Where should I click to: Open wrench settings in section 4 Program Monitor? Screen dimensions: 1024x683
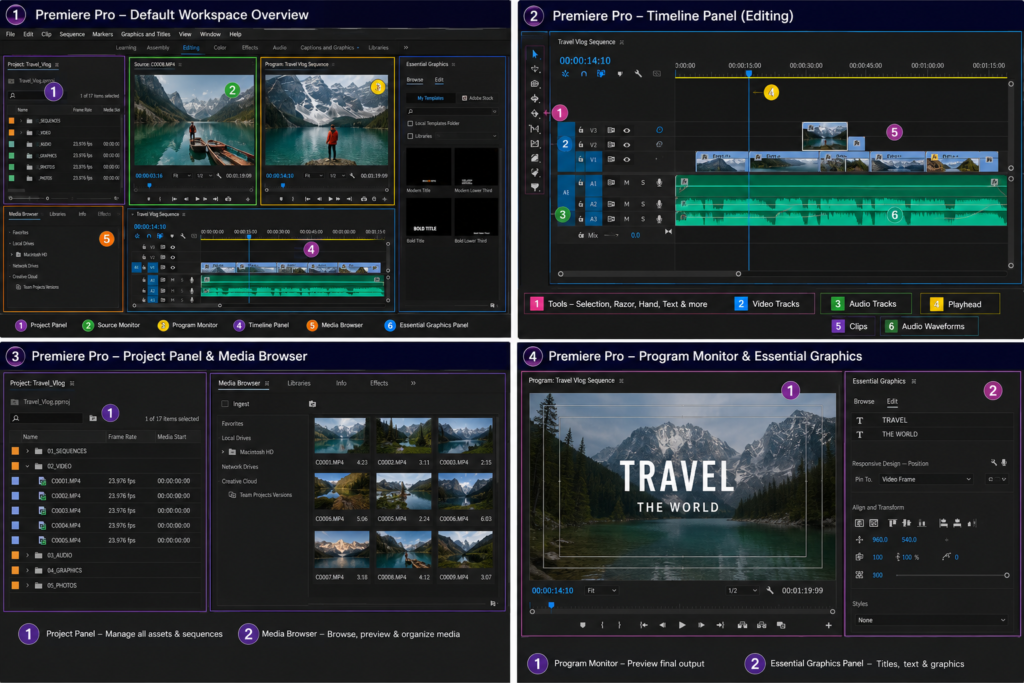coord(770,590)
